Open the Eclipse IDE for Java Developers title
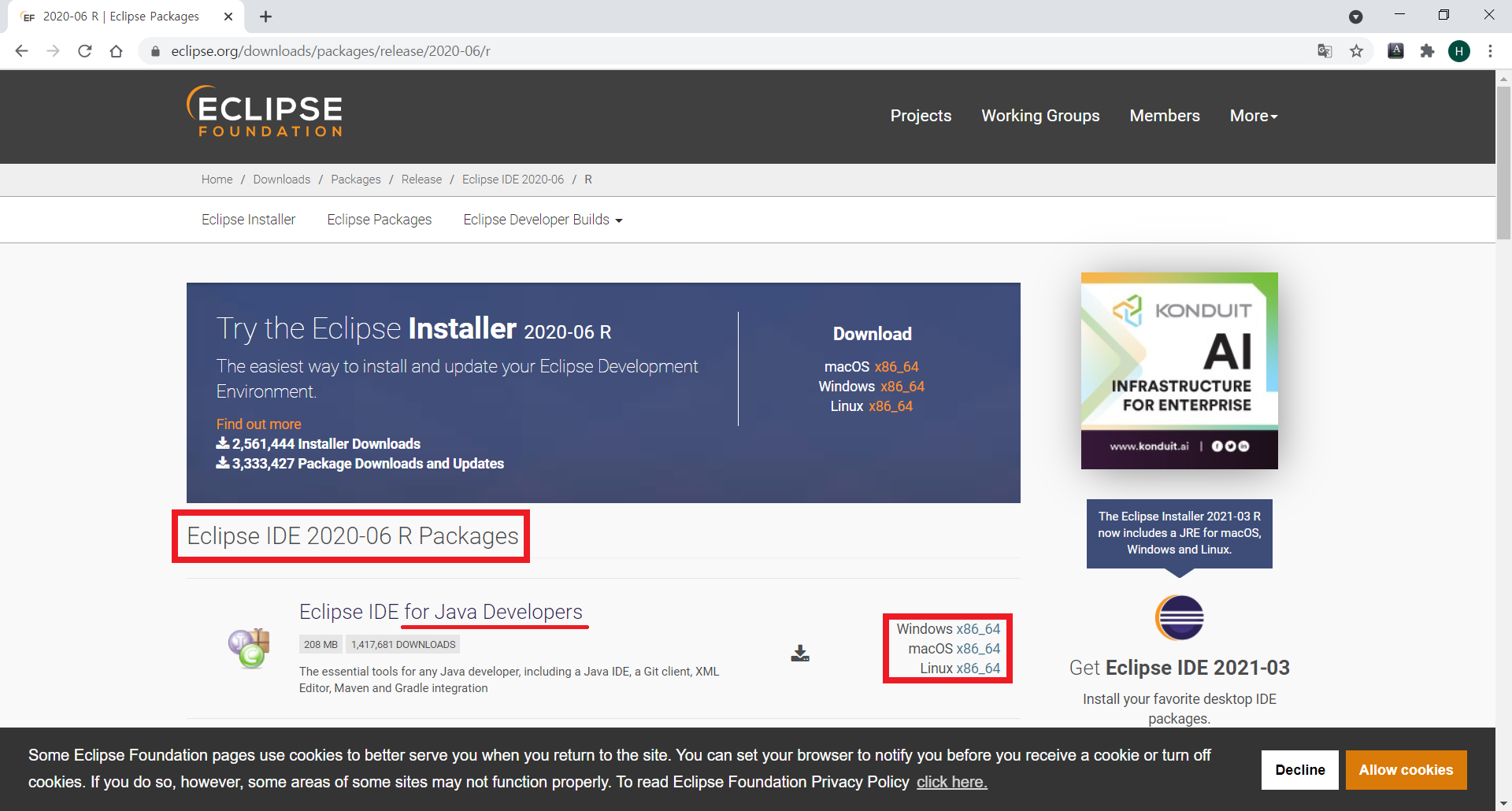This screenshot has height=811, width=1512. [x=441, y=612]
